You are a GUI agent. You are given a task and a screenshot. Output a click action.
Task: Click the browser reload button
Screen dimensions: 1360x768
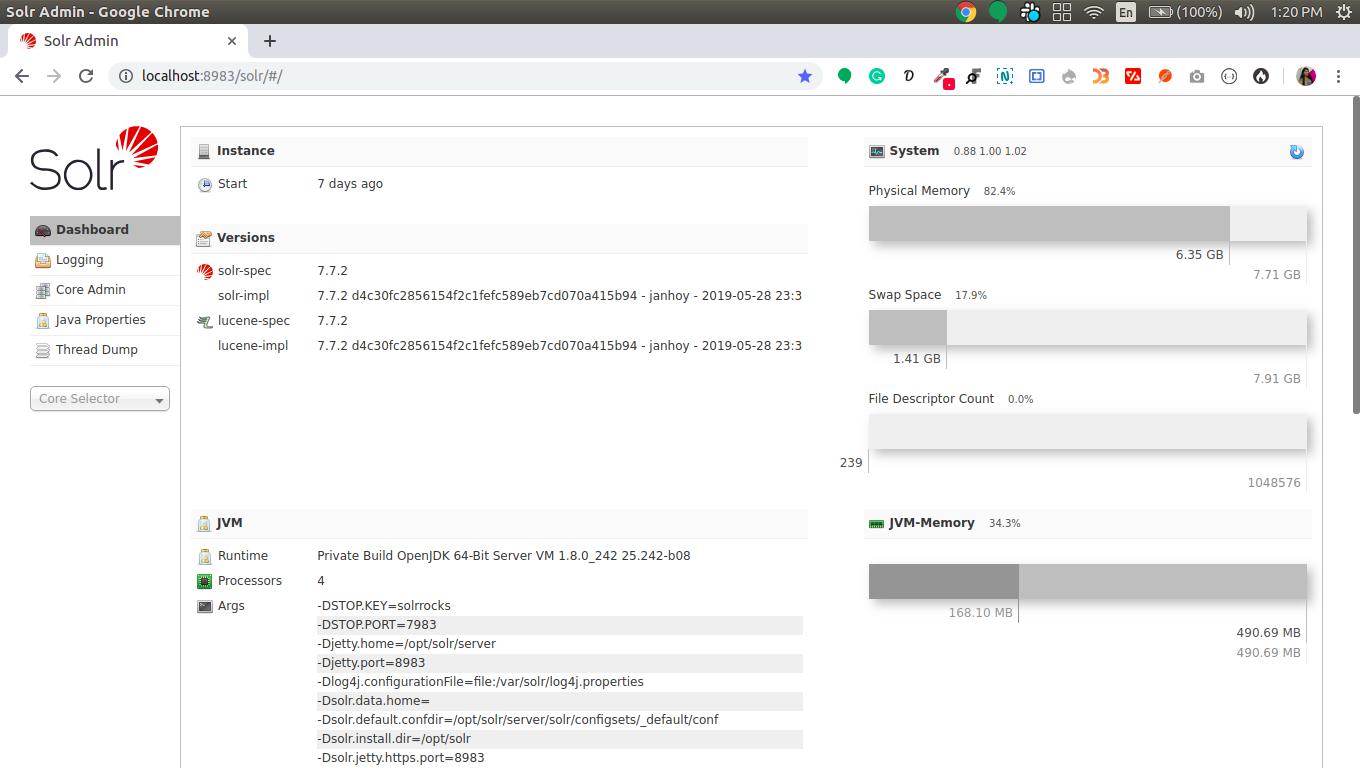click(x=86, y=75)
